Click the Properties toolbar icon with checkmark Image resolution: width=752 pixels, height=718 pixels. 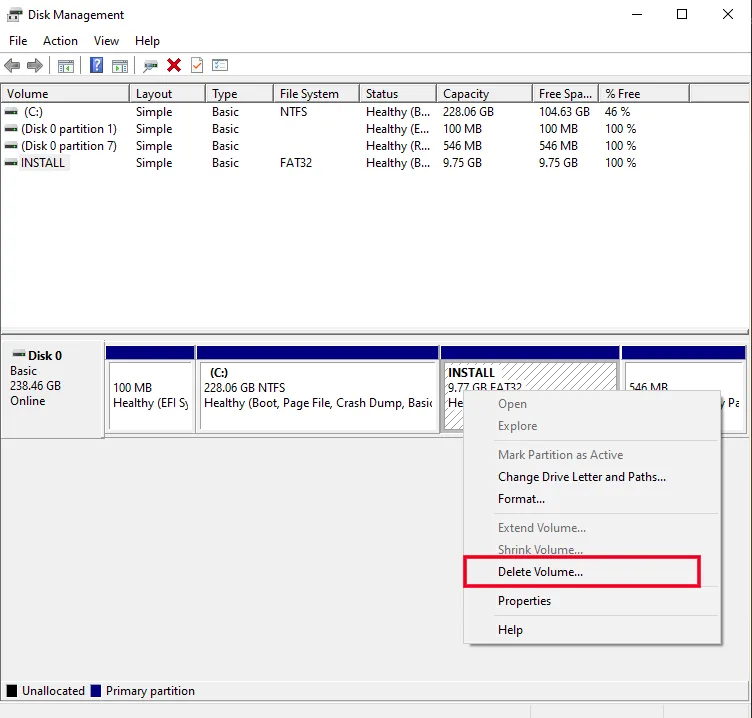(197, 66)
